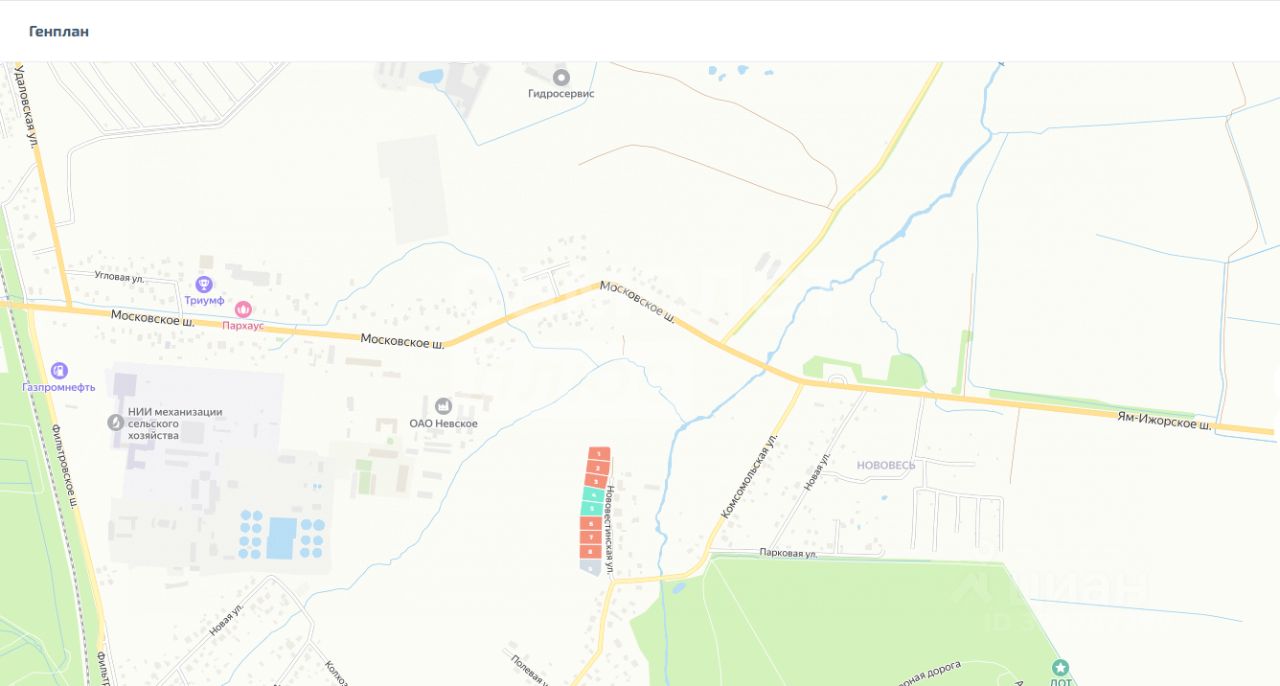This screenshot has height=686, width=1280.
Task: Select the ОАО Невское factory icon
Action: pos(443,405)
